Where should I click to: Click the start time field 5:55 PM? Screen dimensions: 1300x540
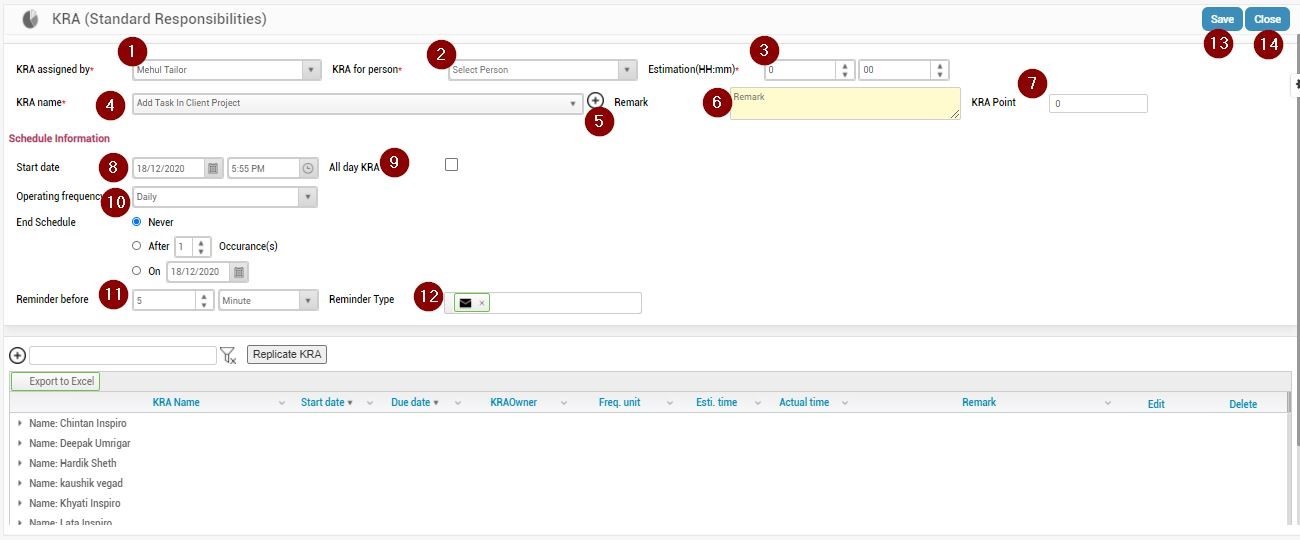tap(264, 169)
